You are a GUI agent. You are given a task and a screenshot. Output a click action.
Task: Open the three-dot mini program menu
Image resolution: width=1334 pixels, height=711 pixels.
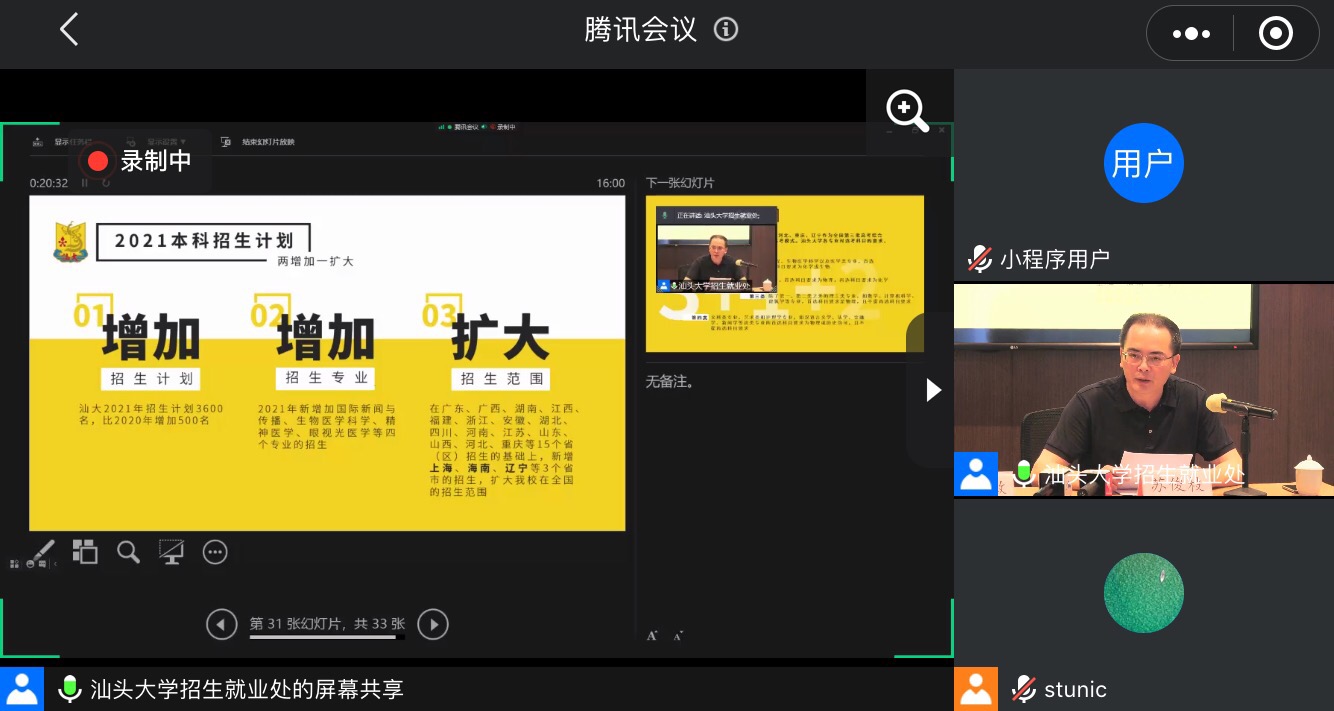pos(1190,34)
